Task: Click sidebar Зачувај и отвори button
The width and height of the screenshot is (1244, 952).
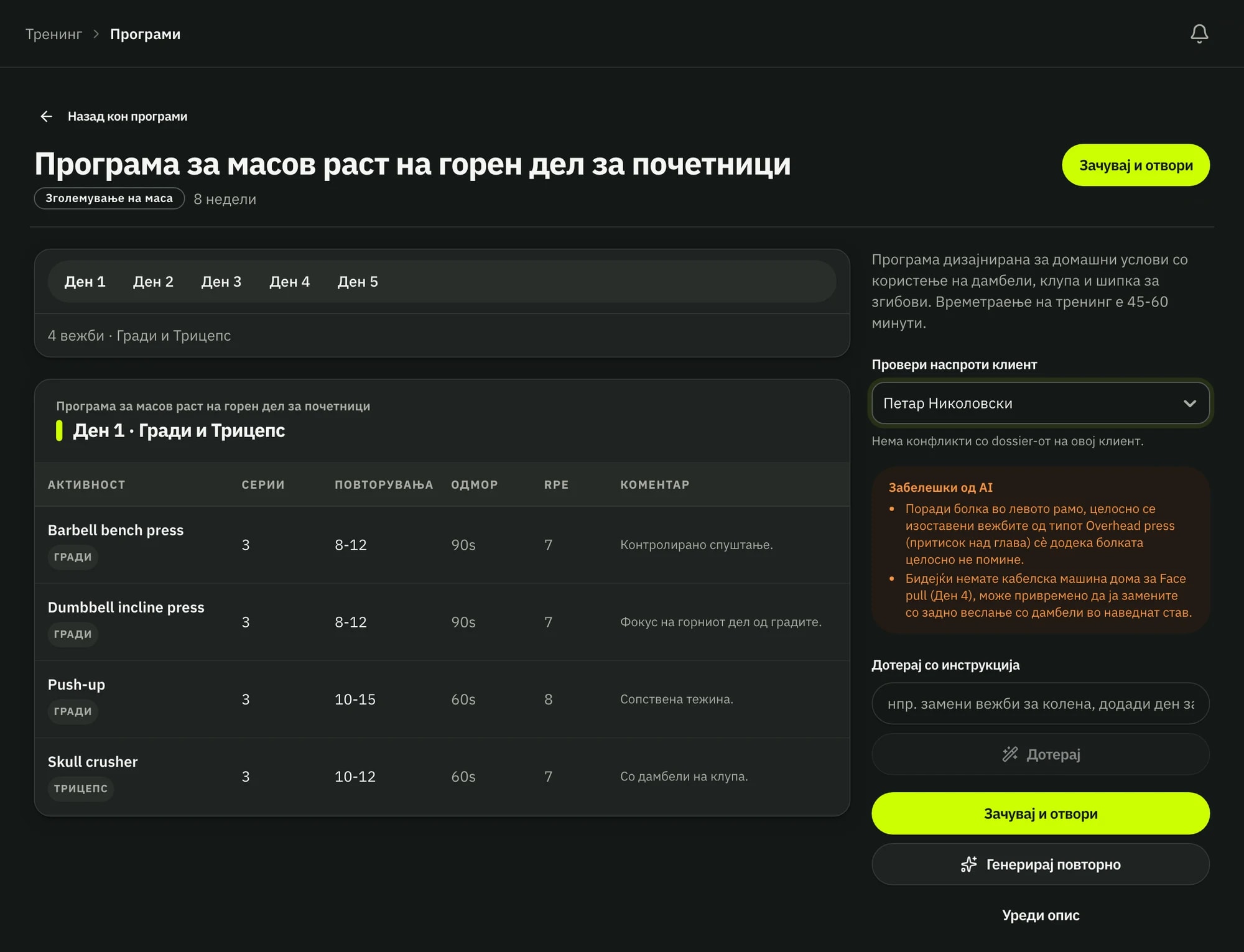Action: tap(1041, 813)
